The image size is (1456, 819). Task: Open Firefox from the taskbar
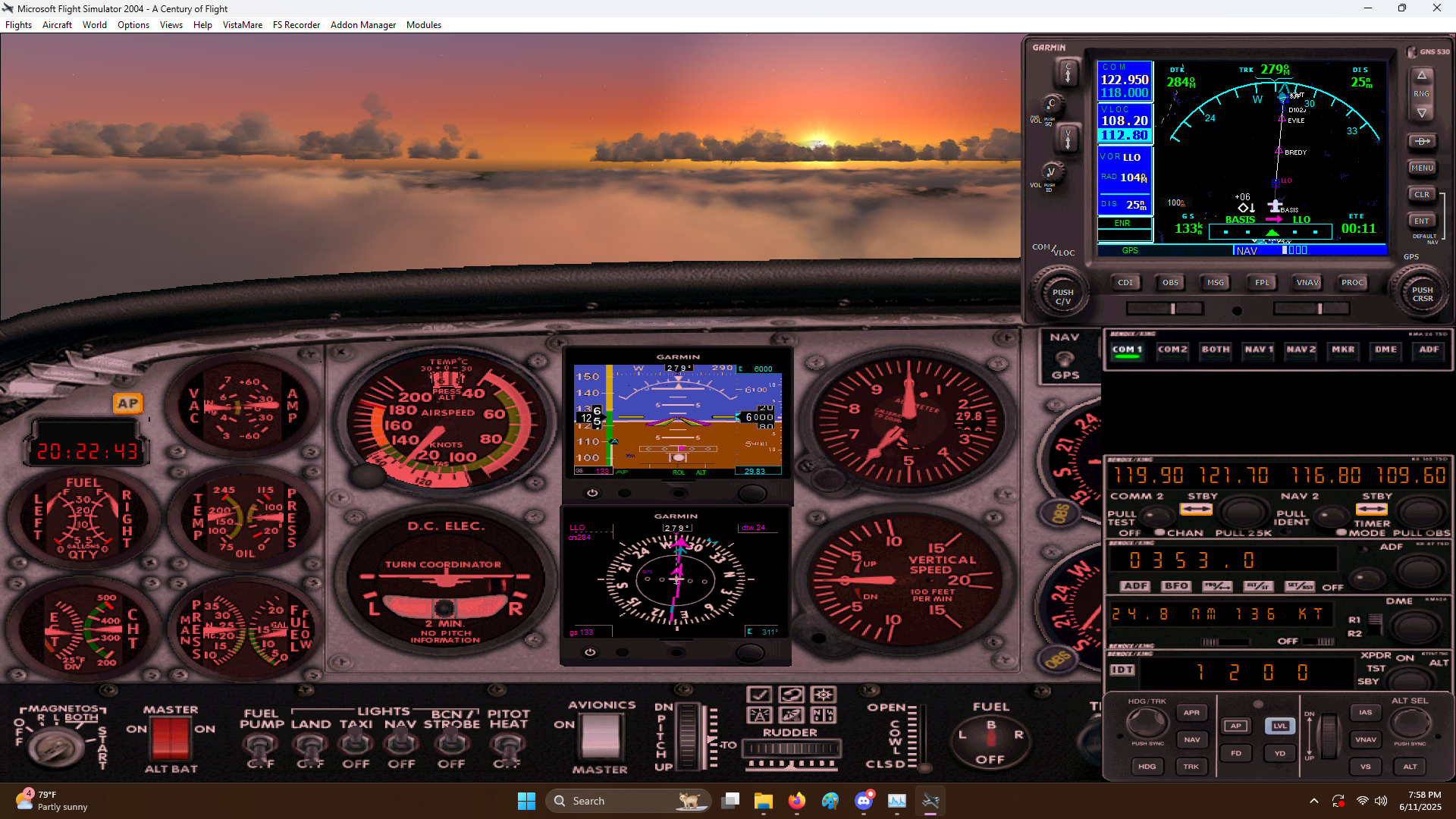tap(796, 801)
